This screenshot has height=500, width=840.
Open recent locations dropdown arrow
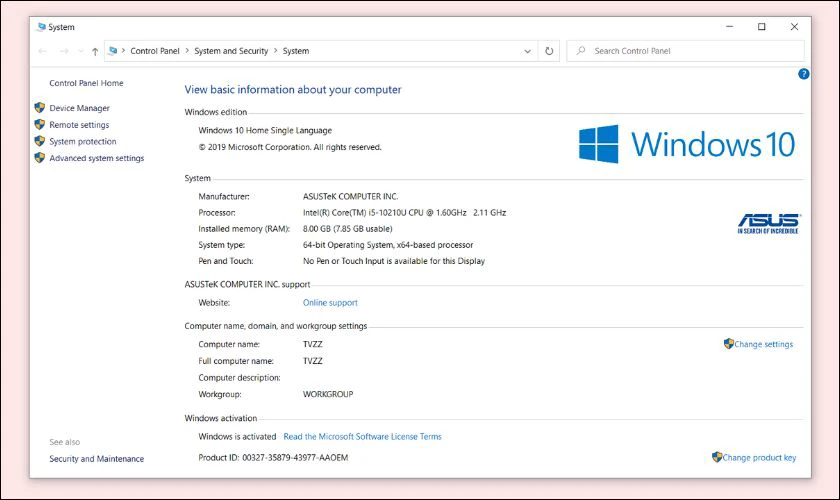click(x=80, y=51)
